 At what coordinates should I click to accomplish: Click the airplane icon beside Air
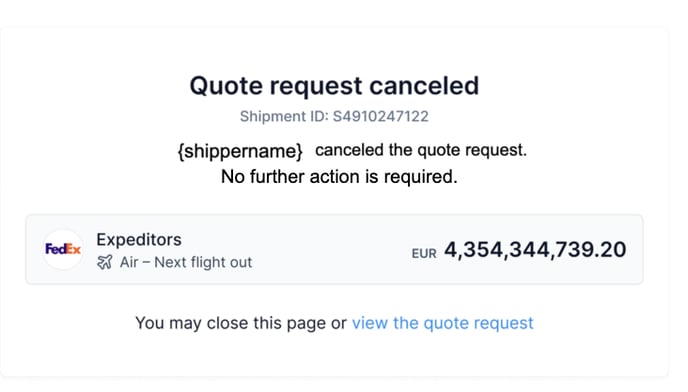(104, 262)
